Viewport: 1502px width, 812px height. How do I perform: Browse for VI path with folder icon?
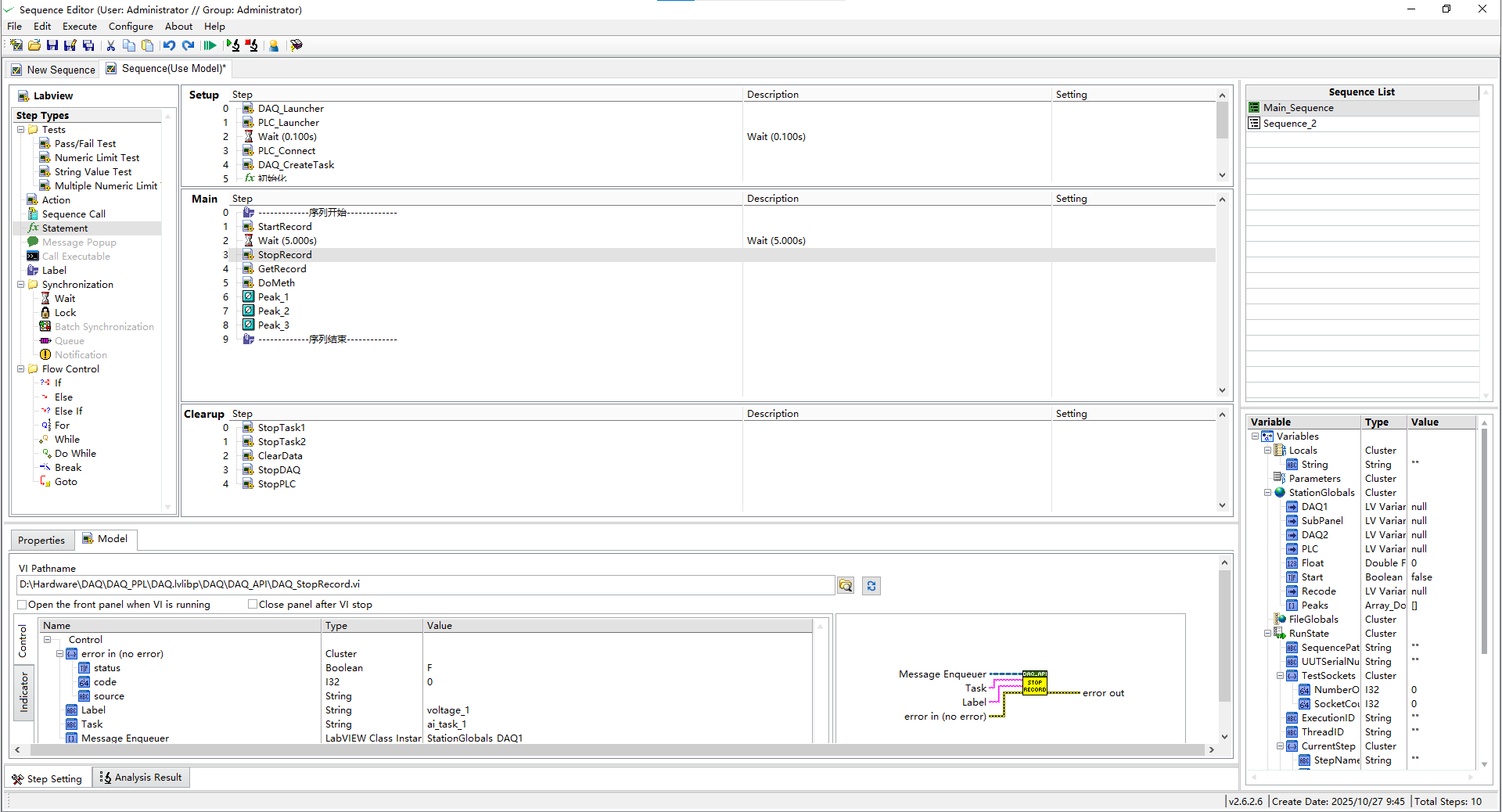[846, 585]
